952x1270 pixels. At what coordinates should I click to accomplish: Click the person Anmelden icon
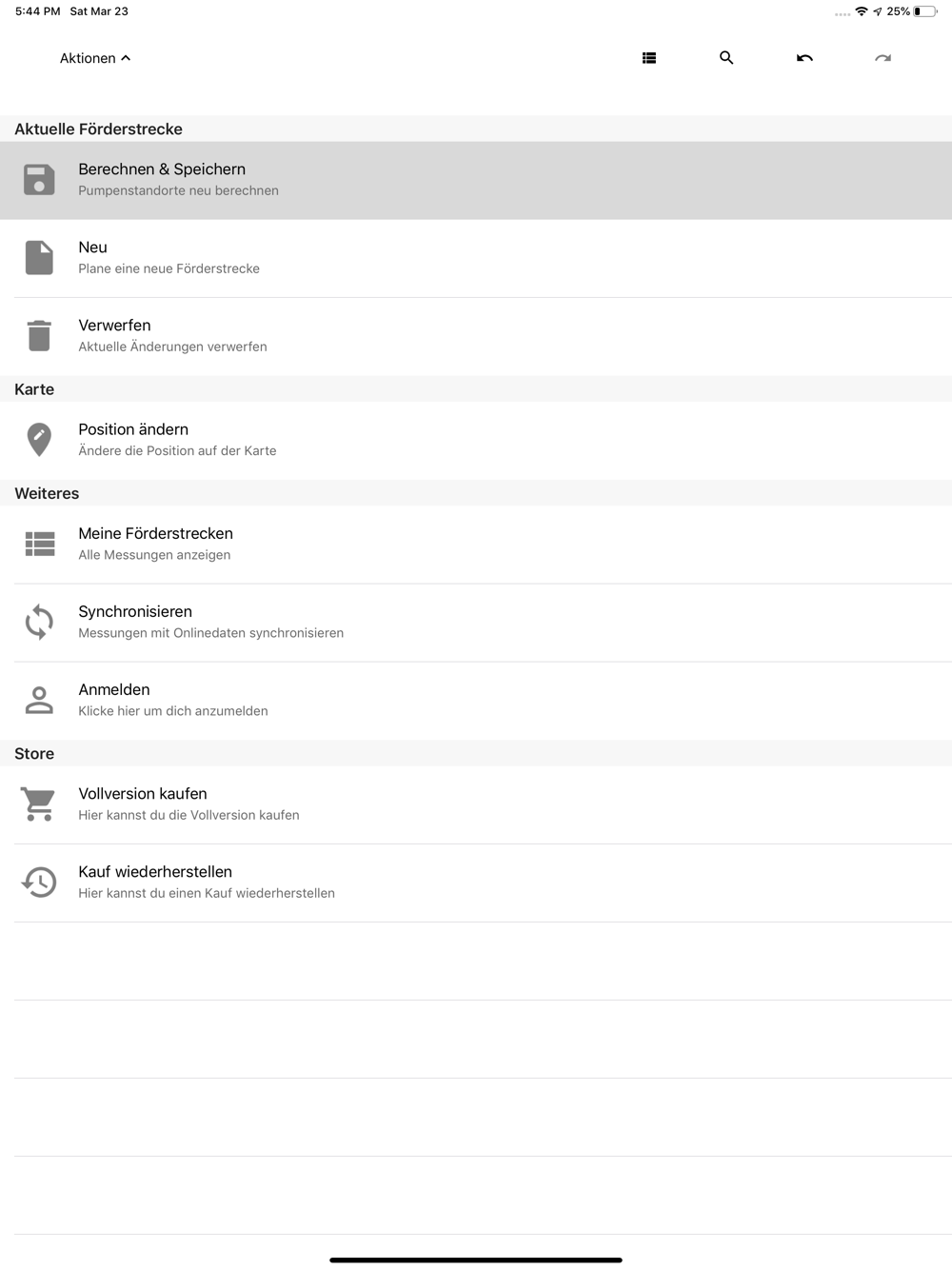pyautogui.click(x=39, y=701)
